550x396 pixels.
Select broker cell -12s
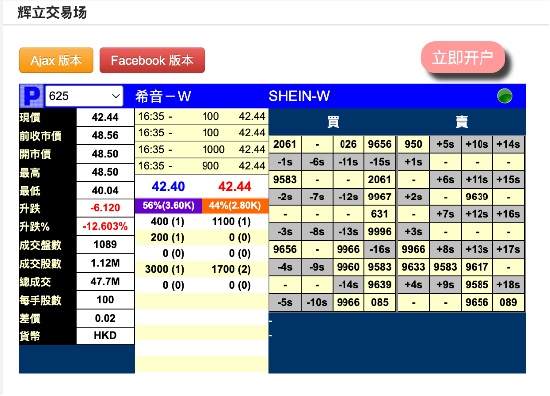(348, 197)
